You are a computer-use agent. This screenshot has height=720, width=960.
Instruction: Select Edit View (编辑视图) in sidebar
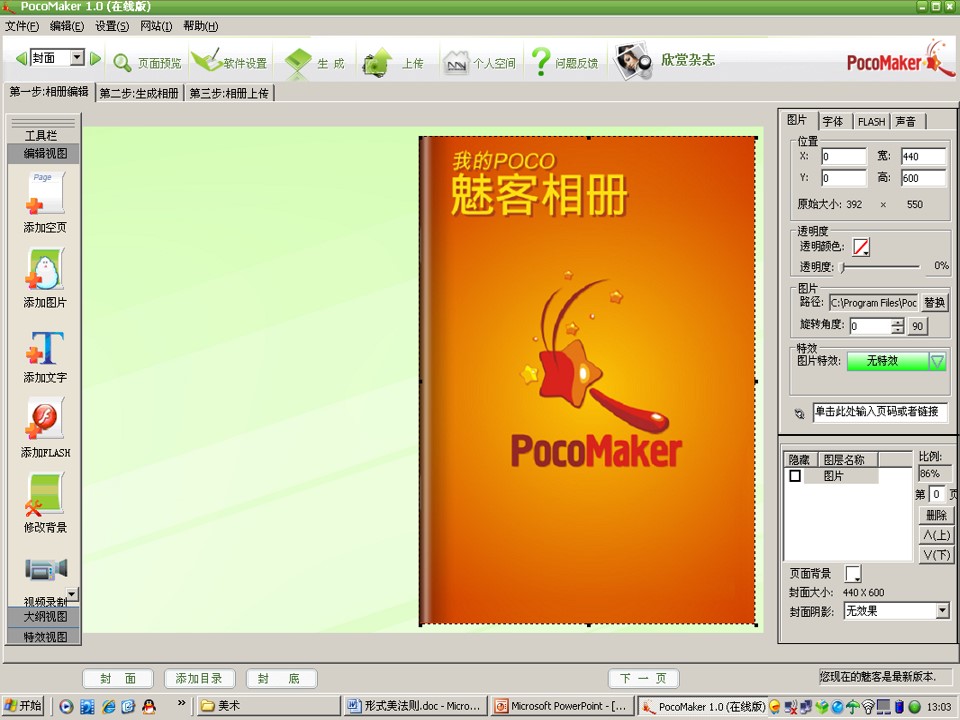pyautogui.click(x=44, y=153)
